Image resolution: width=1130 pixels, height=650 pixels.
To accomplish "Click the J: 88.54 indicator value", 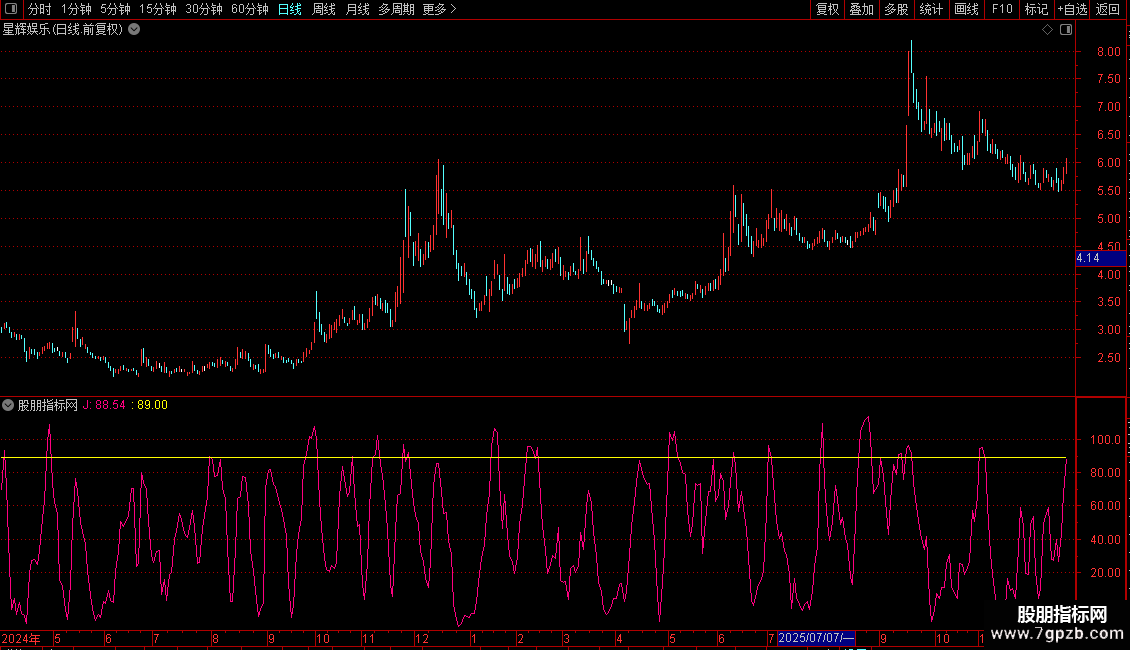I will coord(104,405).
